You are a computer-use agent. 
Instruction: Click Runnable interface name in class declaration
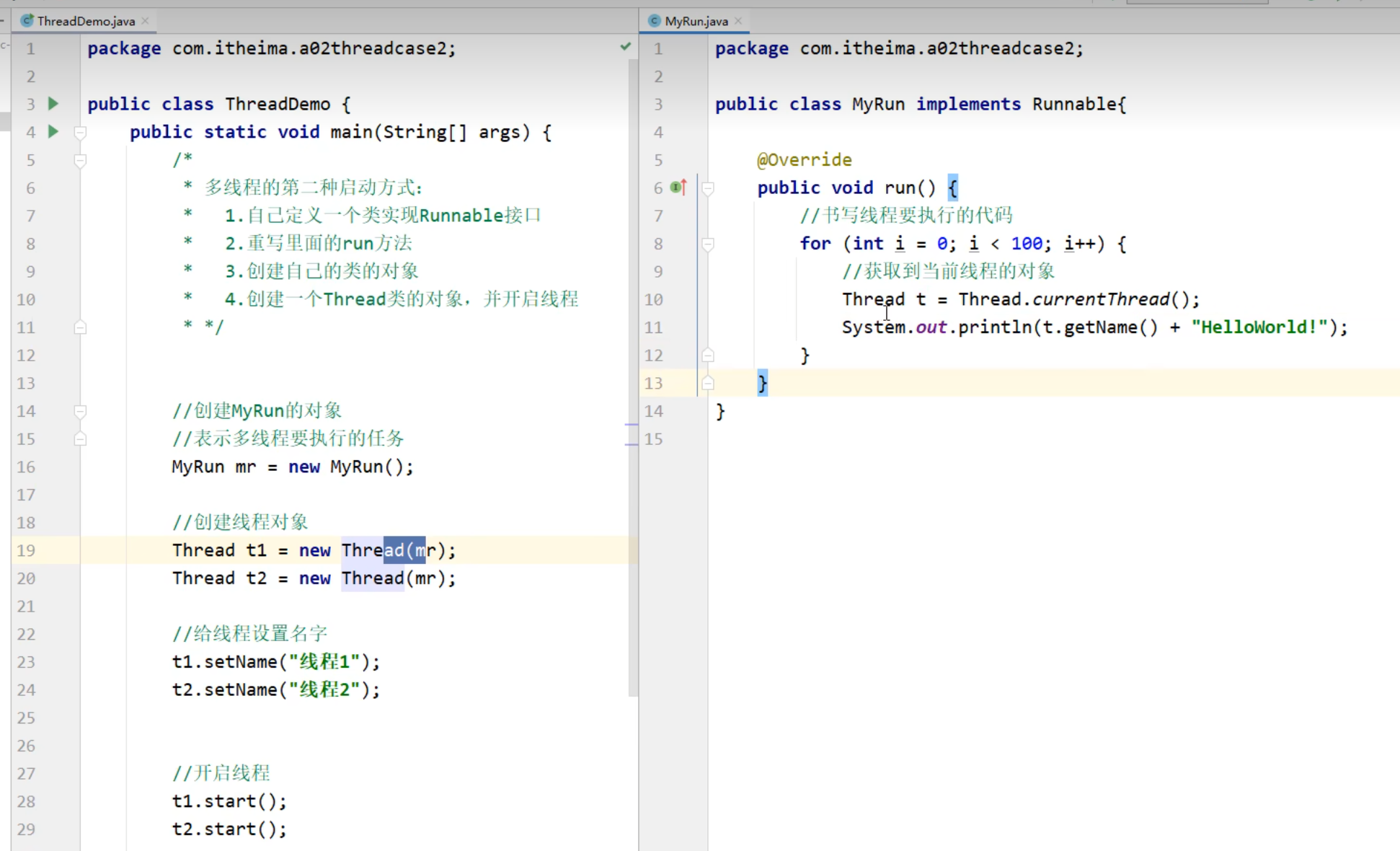coord(1074,105)
